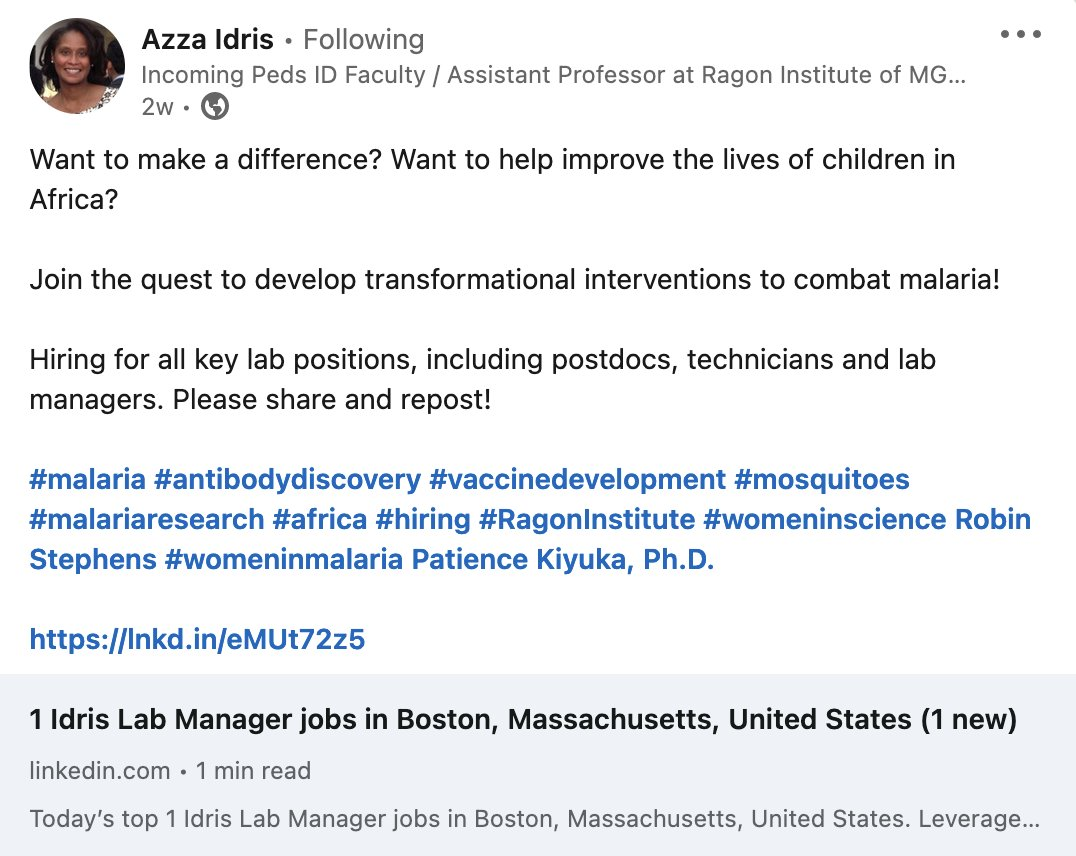Open the lnkd.in shortened URL
This screenshot has height=856, width=1076.
[197, 640]
